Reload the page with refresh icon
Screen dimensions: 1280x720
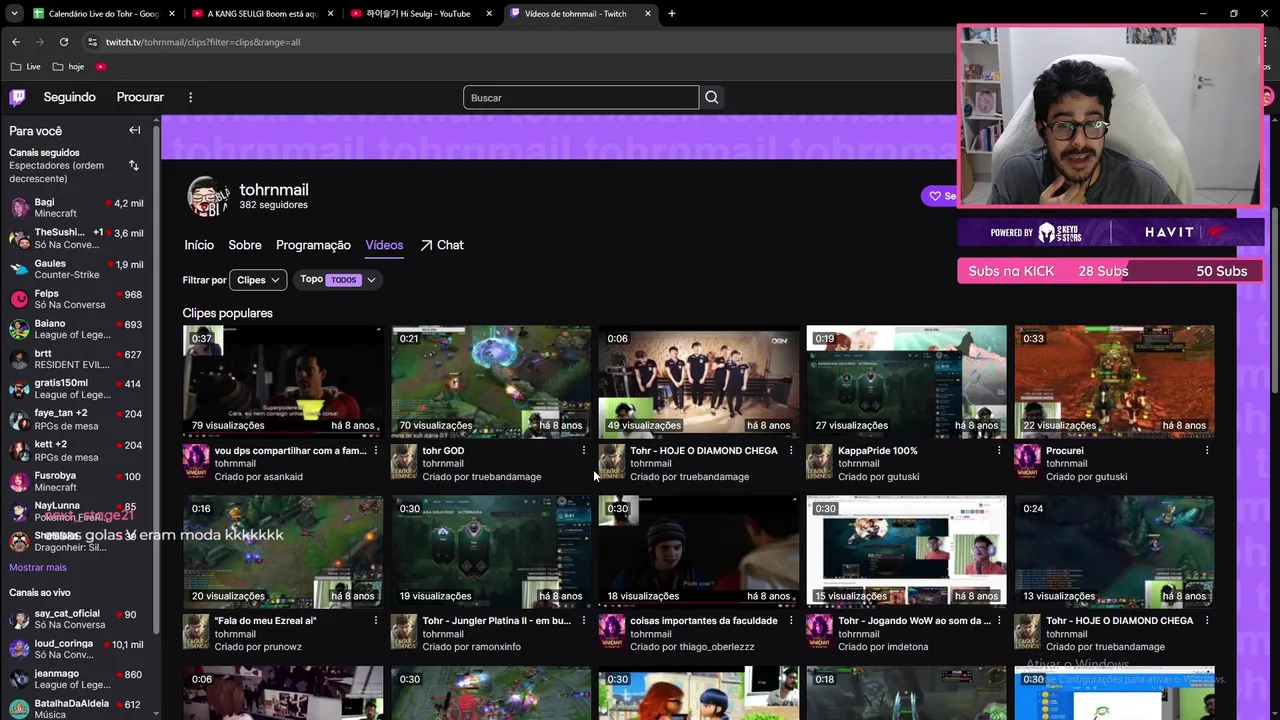coord(64,42)
